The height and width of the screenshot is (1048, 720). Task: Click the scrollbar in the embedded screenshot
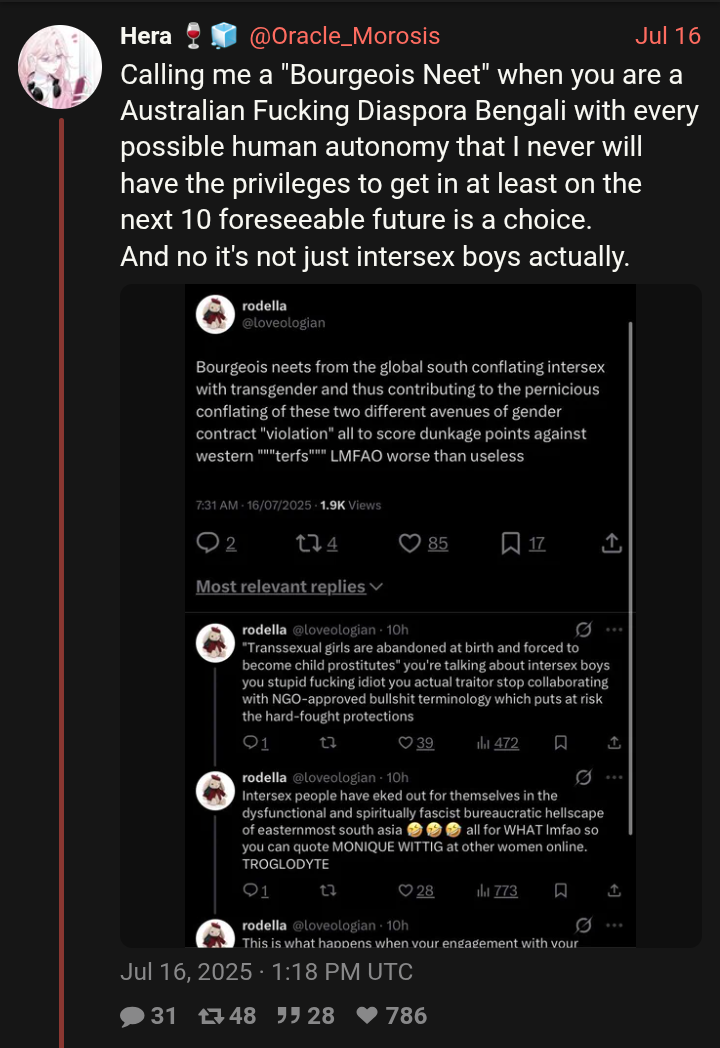(630, 578)
